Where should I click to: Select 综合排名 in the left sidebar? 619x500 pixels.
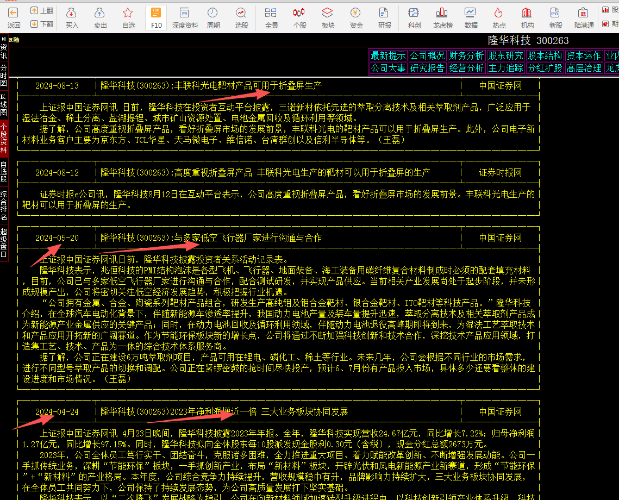tap(4, 206)
